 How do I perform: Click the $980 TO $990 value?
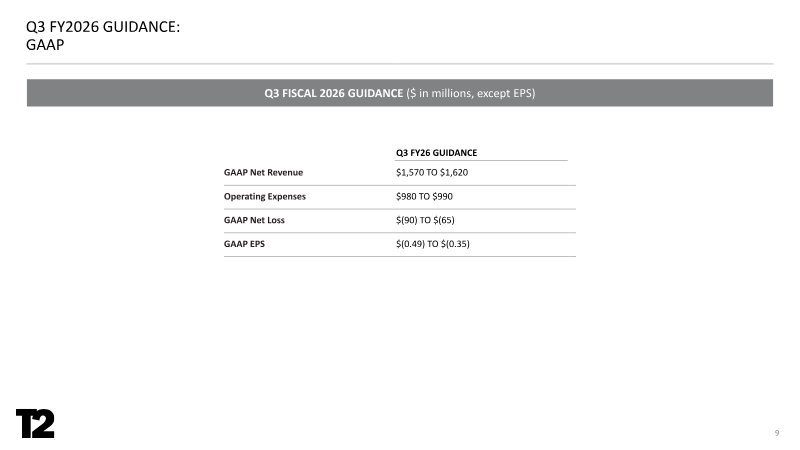pyautogui.click(x=424, y=196)
